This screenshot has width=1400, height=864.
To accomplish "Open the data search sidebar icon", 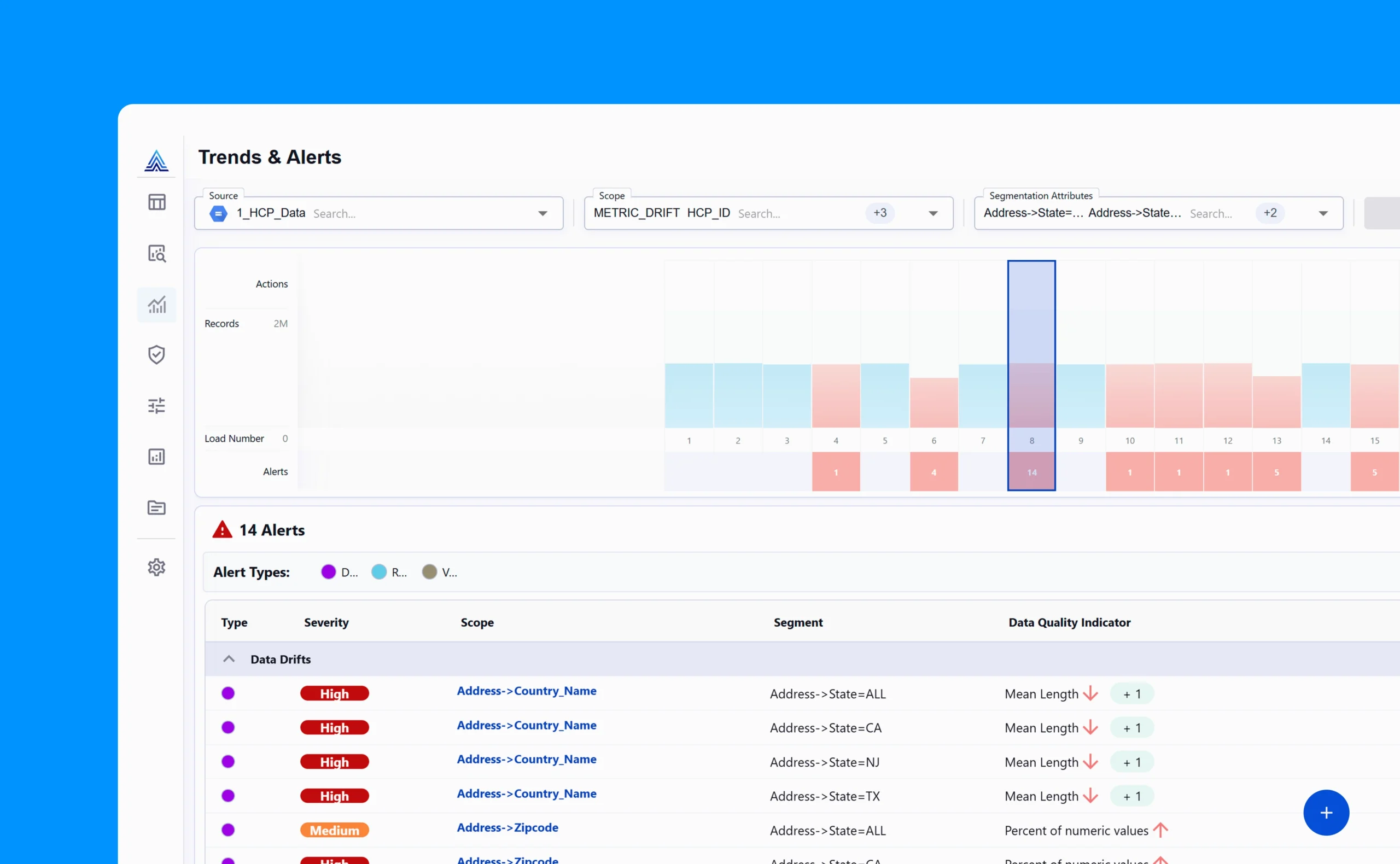I will point(156,253).
